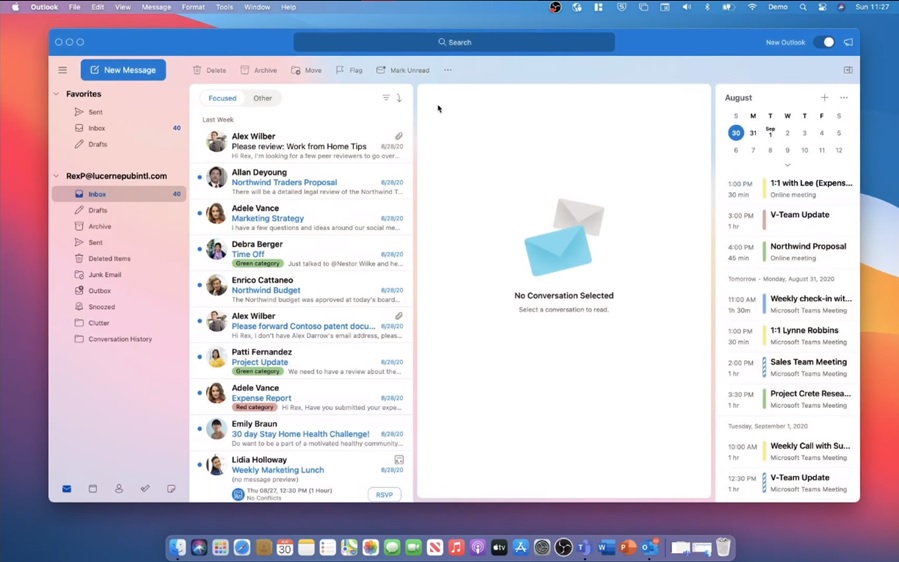
Task: Select date 31 in mini calendar
Action: 753,133
